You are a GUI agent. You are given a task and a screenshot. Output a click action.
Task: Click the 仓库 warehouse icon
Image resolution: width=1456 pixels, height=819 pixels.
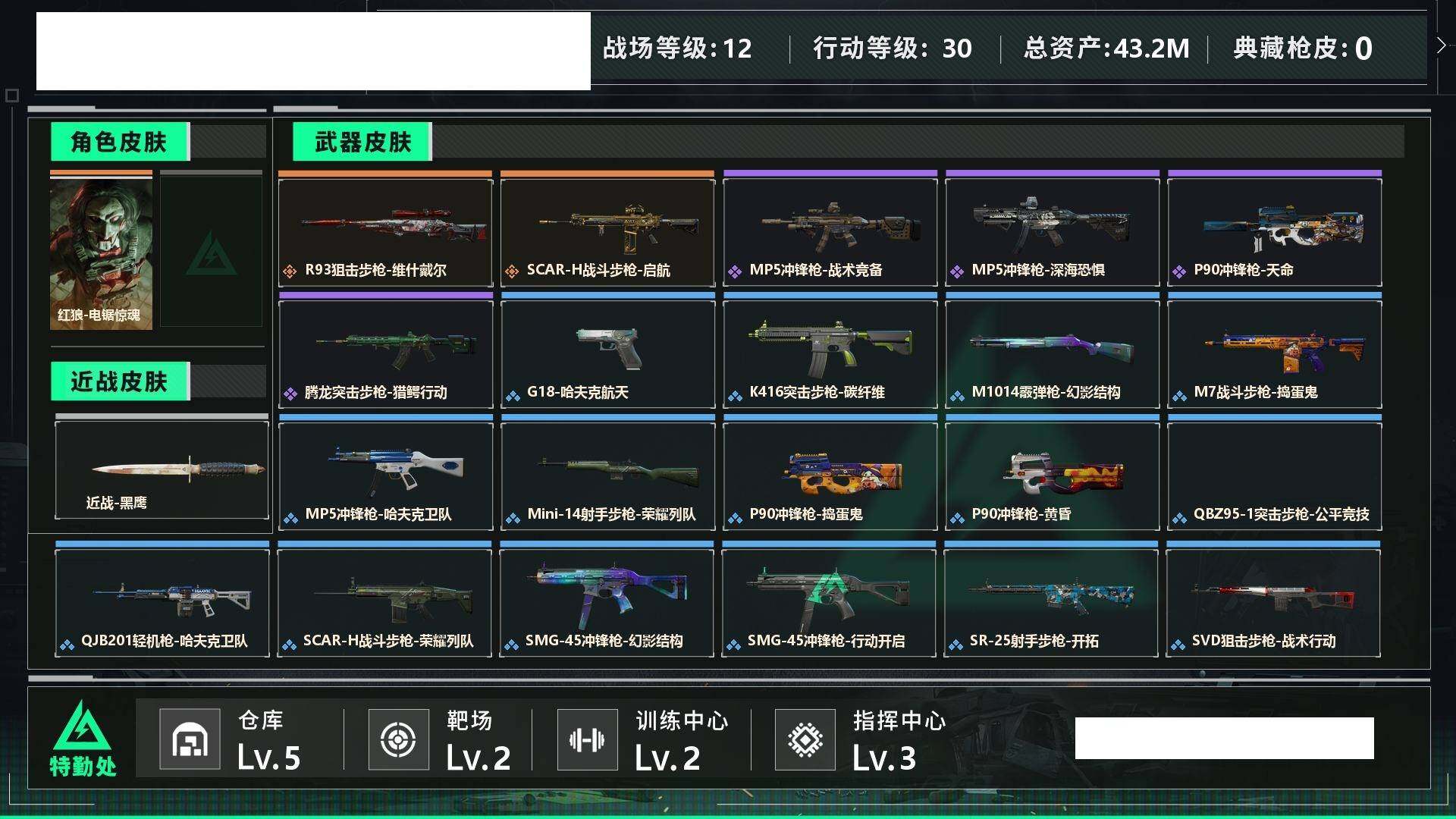[190, 739]
